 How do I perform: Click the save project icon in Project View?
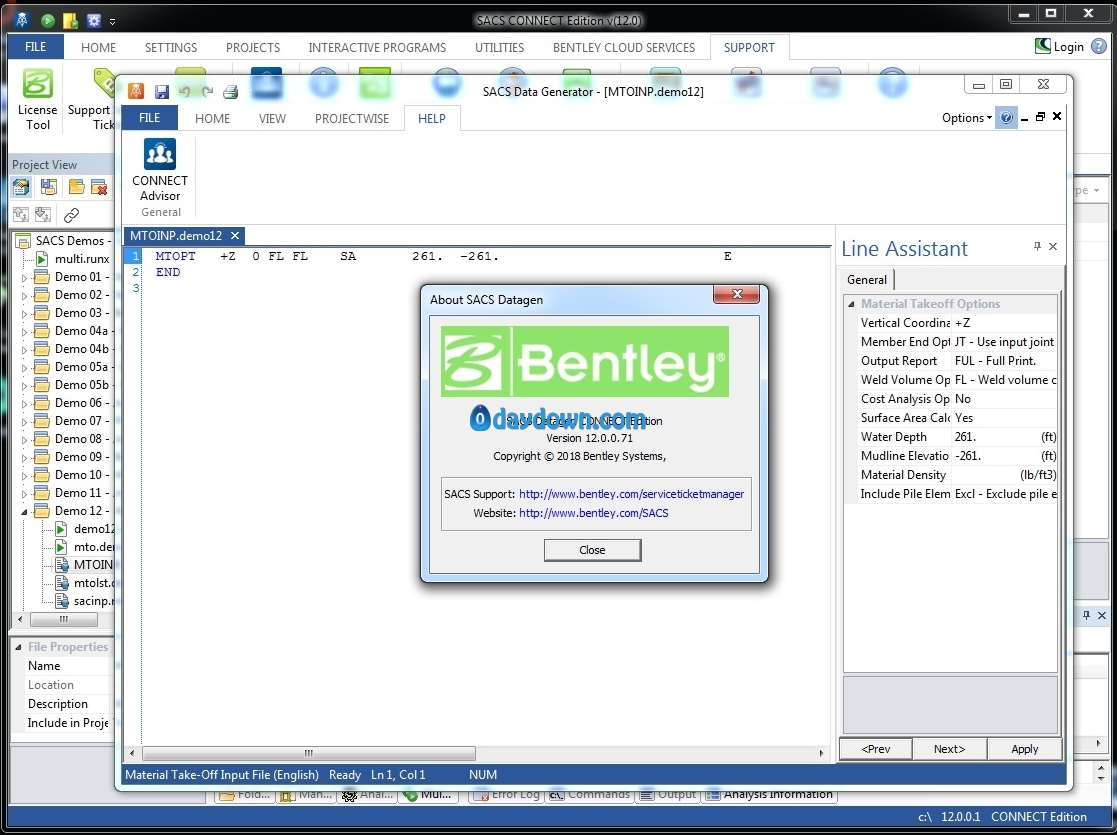[48, 187]
